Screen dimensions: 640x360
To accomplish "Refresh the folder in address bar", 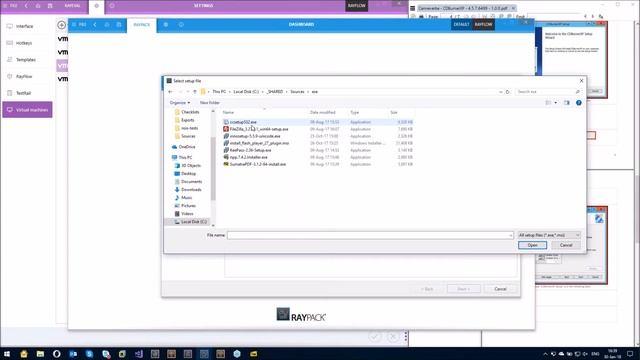I will coord(508,92).
